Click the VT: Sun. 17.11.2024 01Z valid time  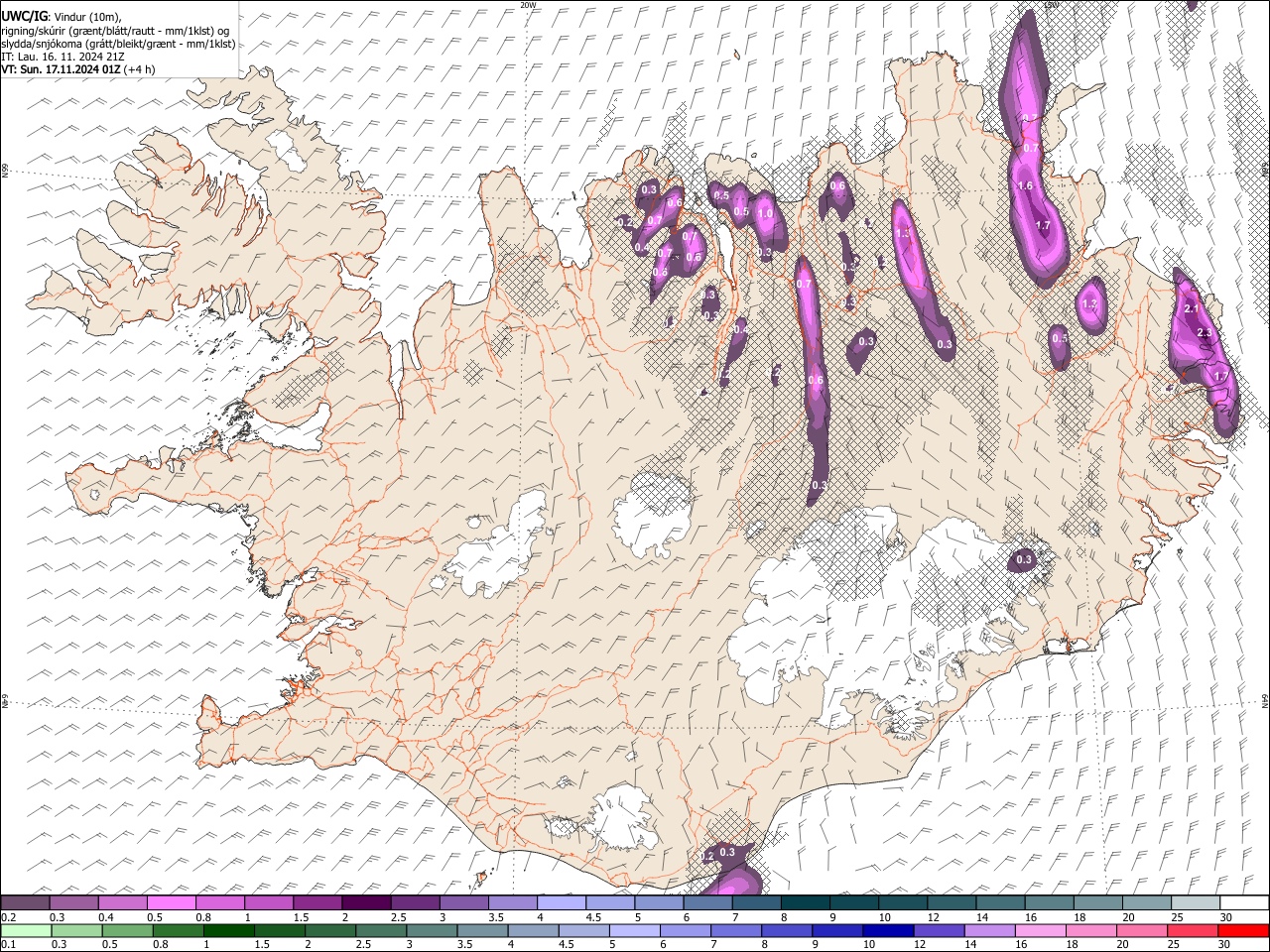61,69
